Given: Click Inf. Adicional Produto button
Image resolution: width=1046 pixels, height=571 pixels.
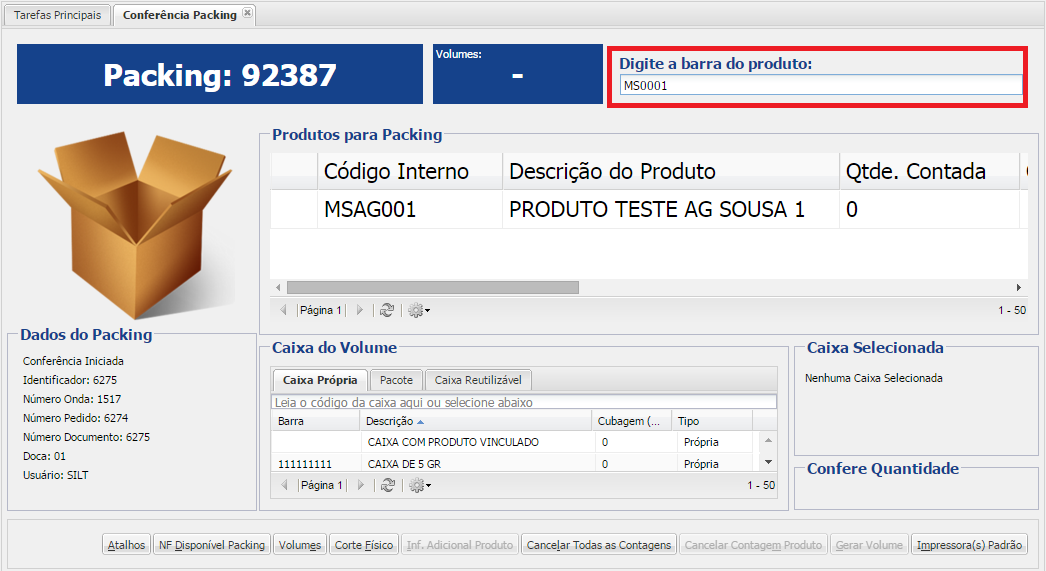Looking at the screenshot, I should [x=460, y=545].
